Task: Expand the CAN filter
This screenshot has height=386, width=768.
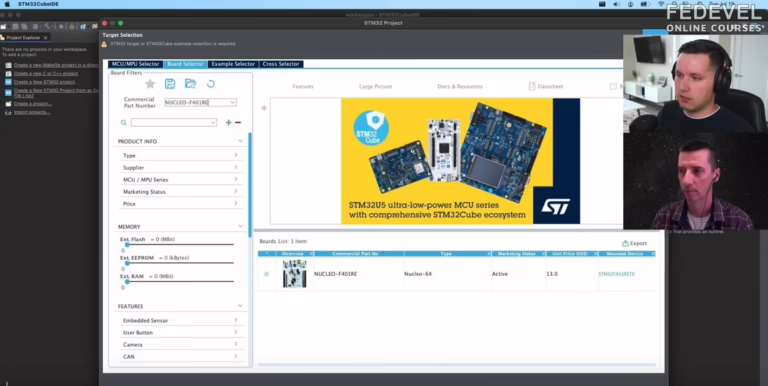Action: (236, 356)
